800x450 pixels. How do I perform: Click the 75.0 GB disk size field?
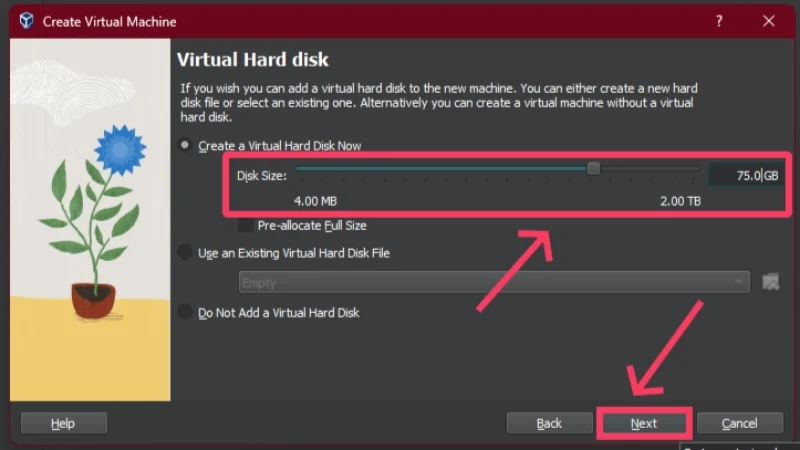tap(746, 176)
